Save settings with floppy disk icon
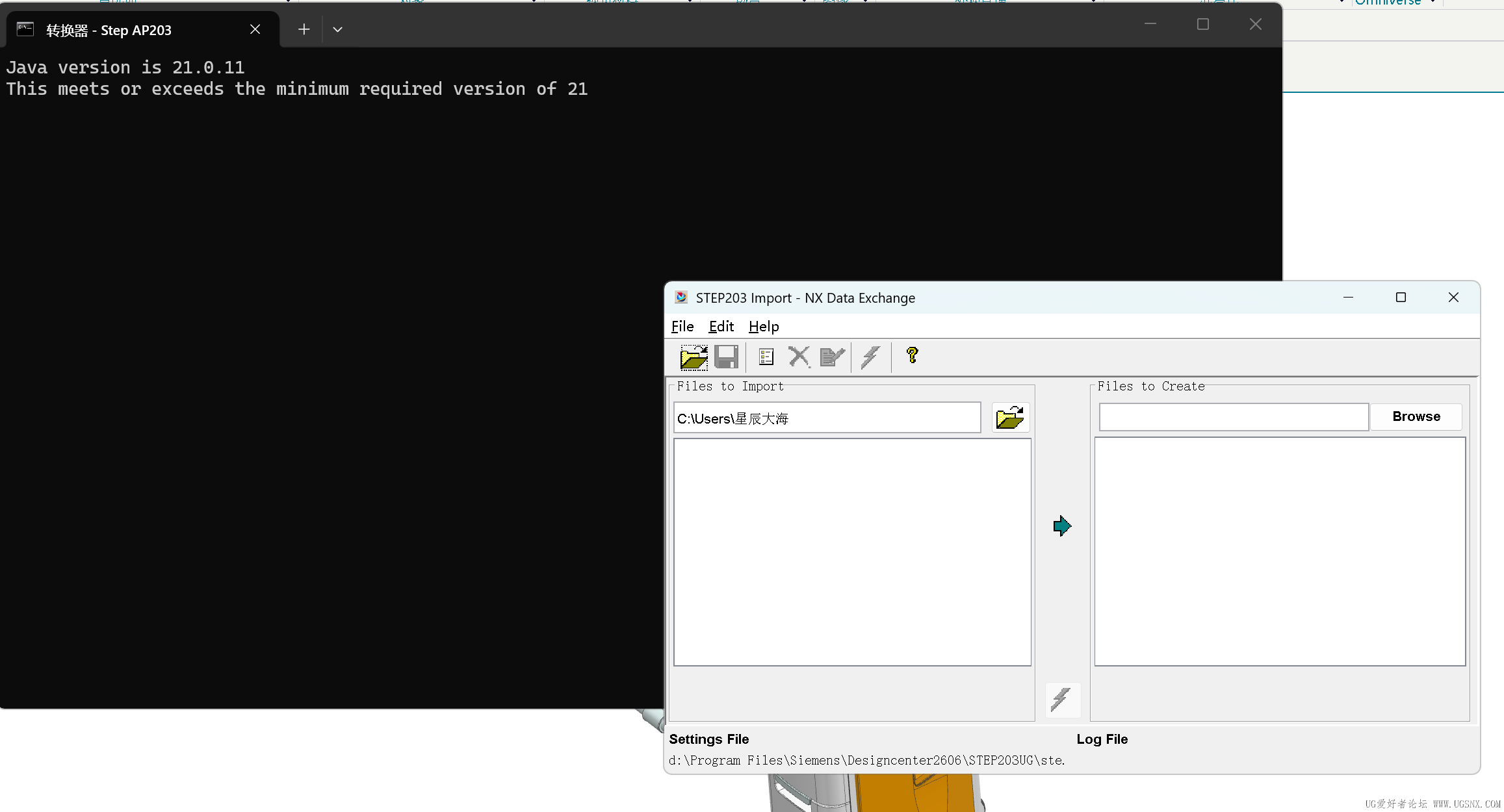The width and height of the screenshot is (1504, 812). pos(726,357)
